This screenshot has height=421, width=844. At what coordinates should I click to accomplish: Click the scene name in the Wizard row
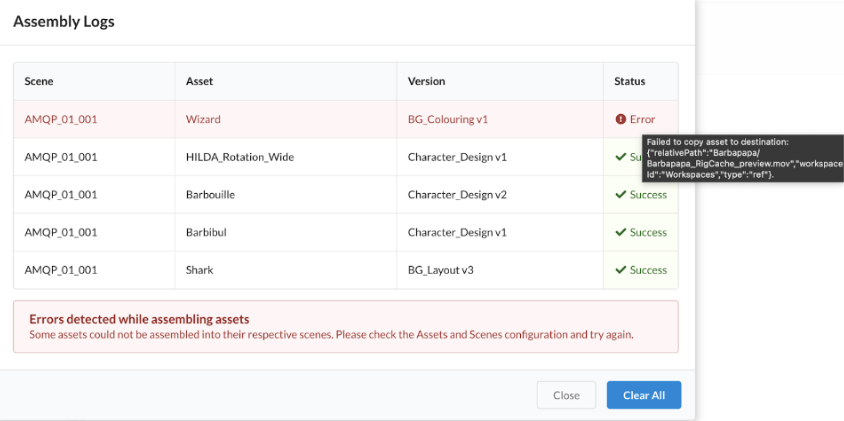61,120
